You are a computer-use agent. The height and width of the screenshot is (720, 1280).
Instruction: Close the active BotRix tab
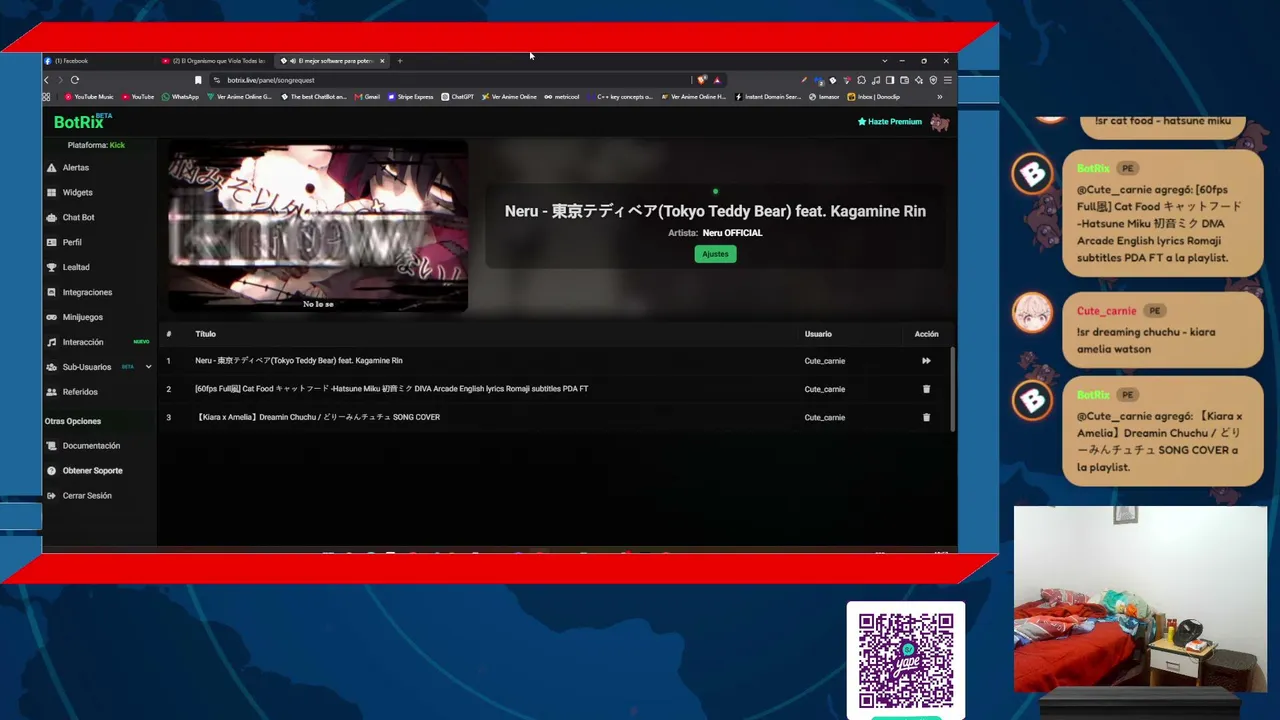click(382, 61)
